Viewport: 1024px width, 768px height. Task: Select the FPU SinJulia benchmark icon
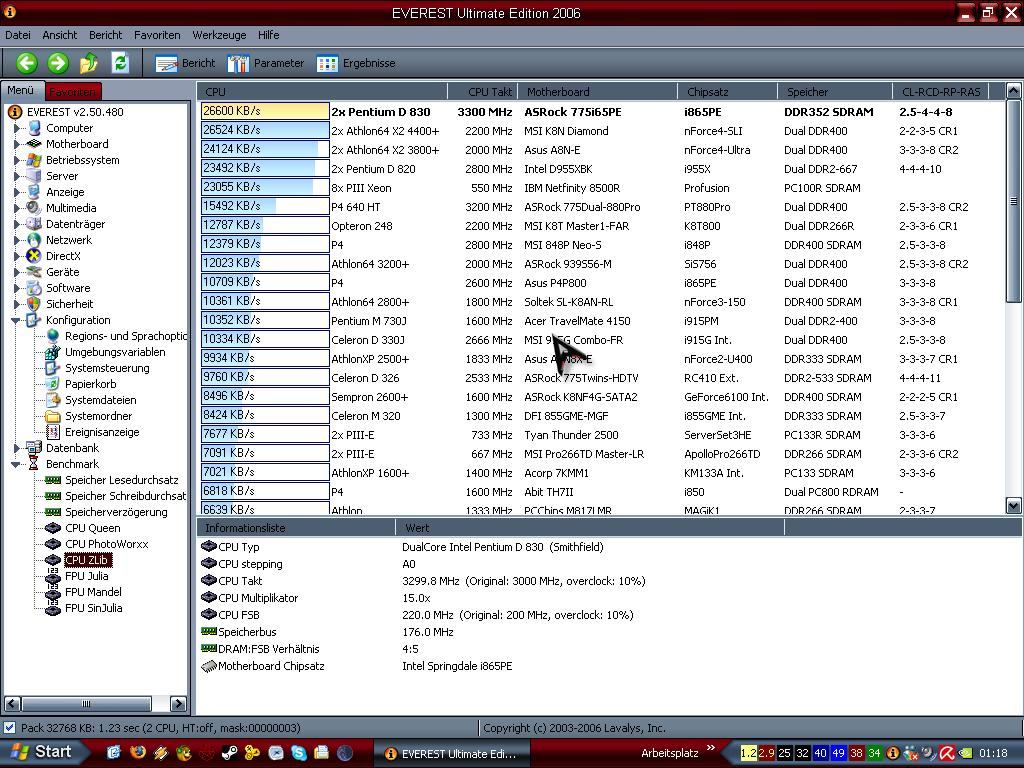point(53,608)
